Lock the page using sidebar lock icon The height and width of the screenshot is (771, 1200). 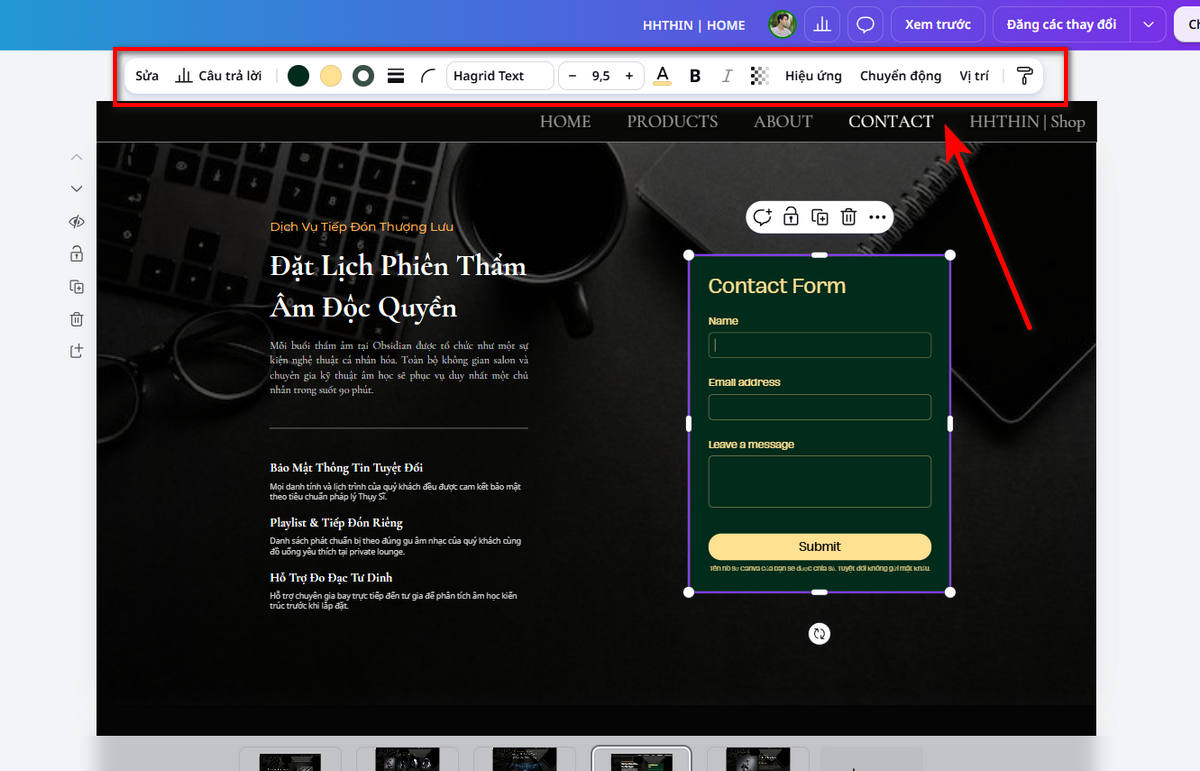pyautogui.click(x=77, y=254)
